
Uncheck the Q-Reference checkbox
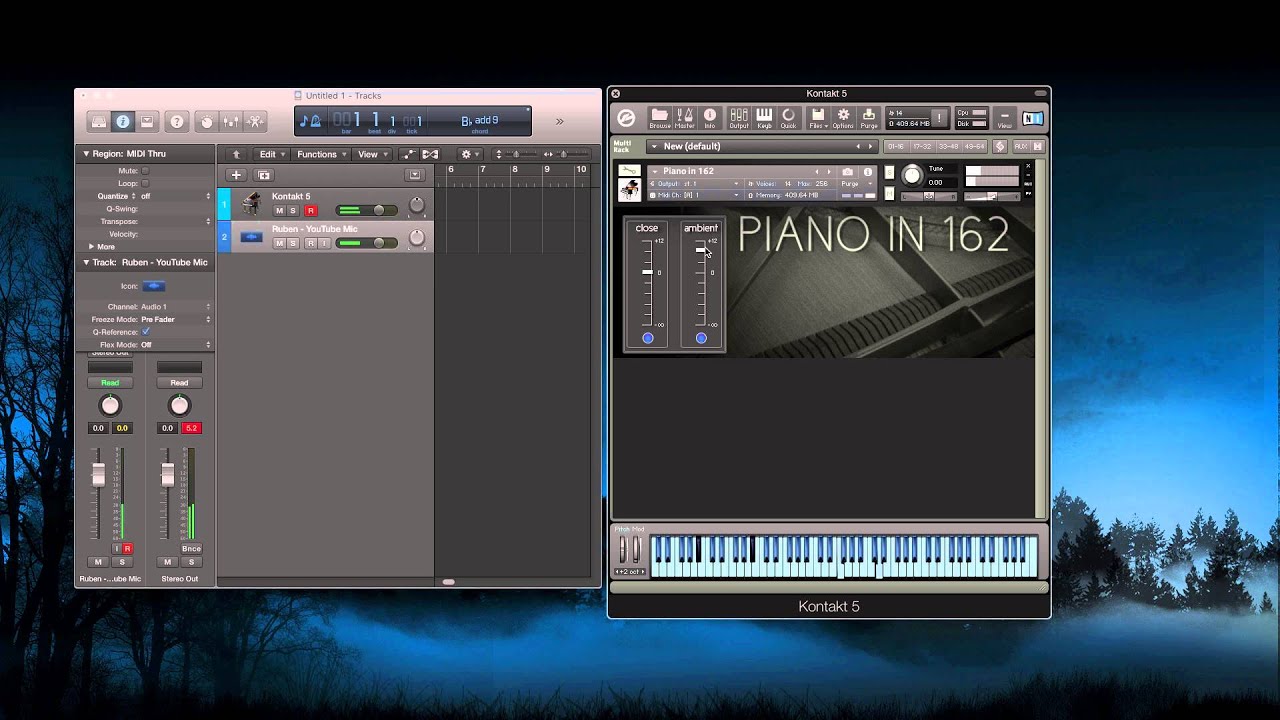point(146,331)
